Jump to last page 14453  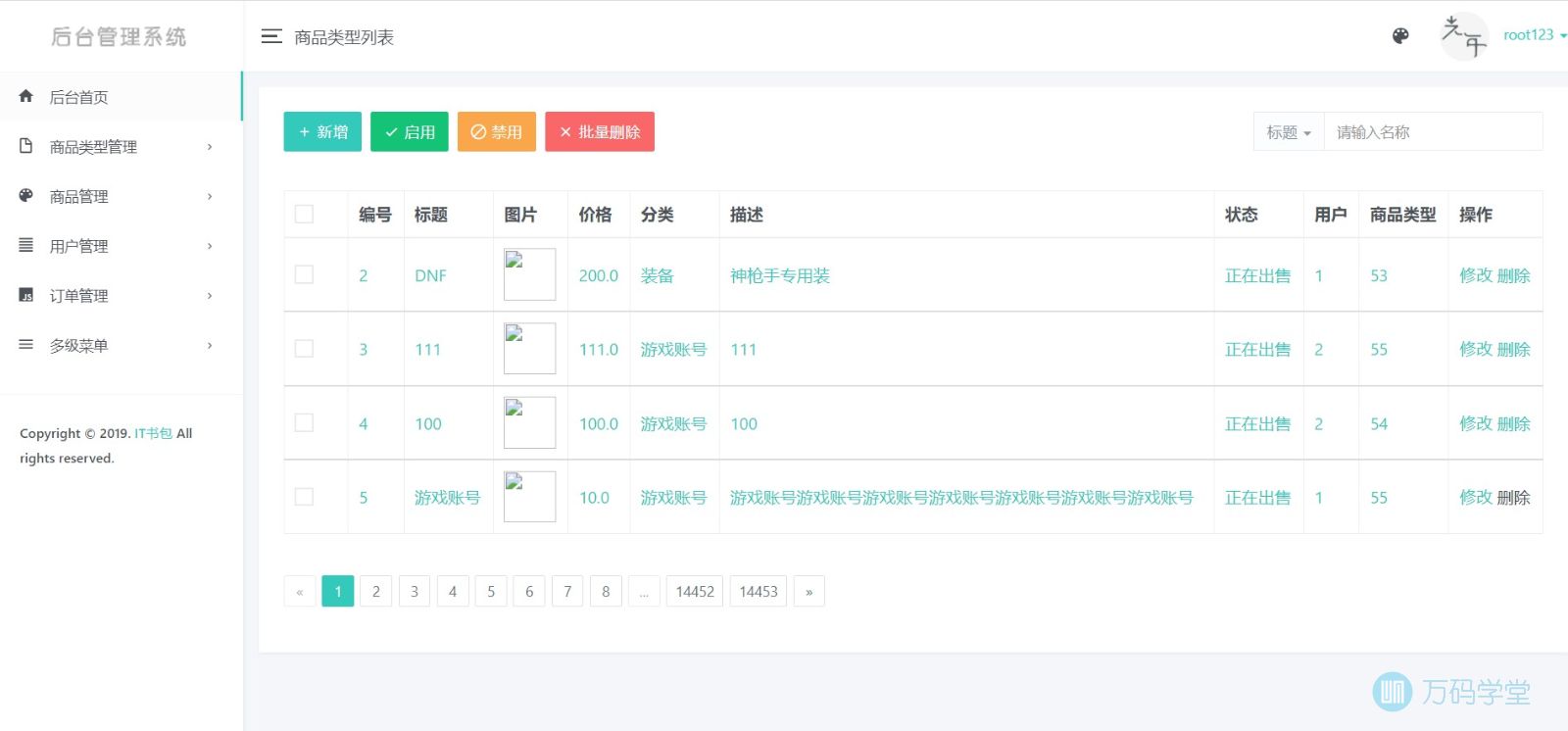(759, 591)
